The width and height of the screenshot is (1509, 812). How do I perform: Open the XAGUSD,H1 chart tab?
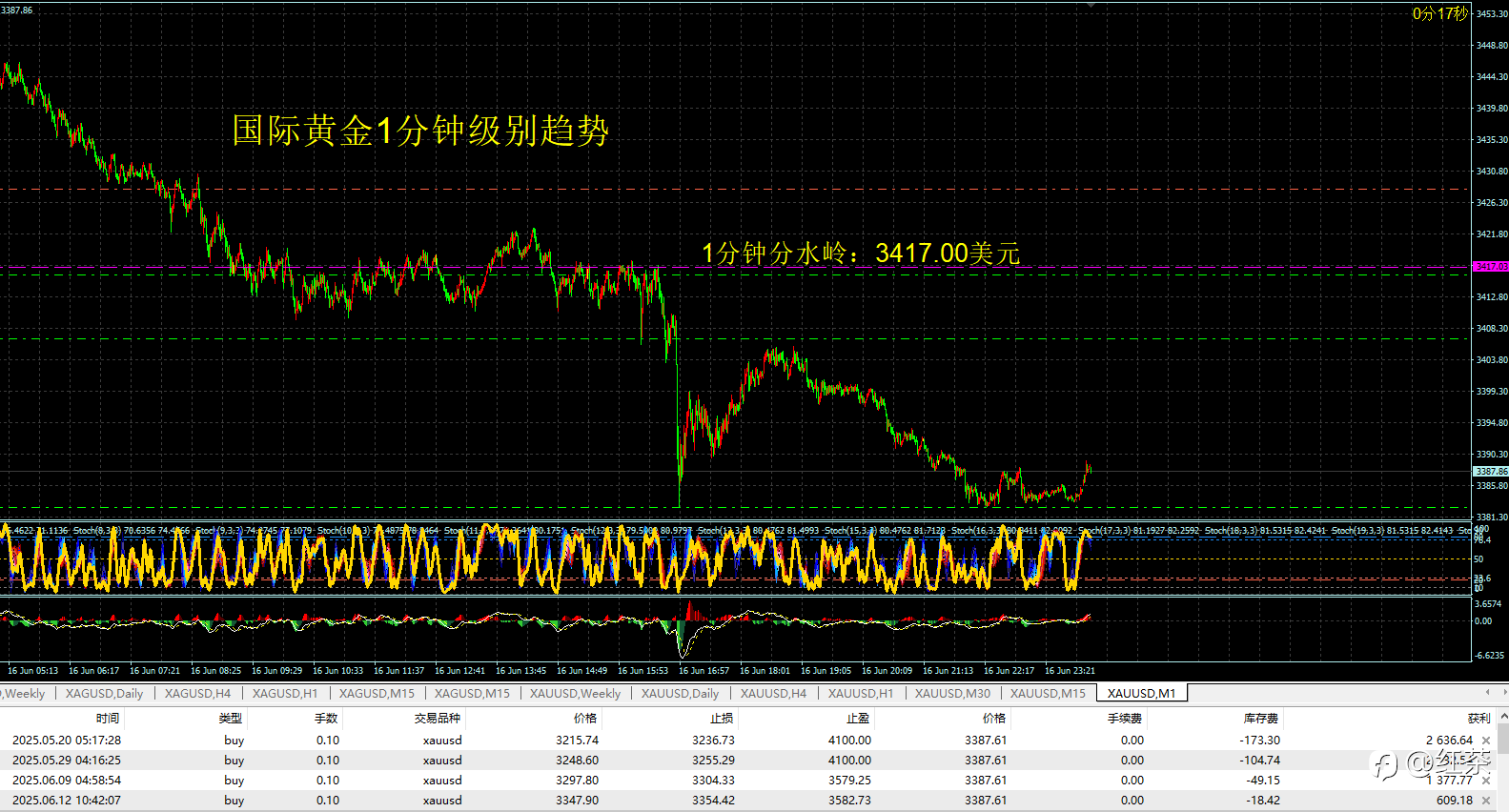285,693
